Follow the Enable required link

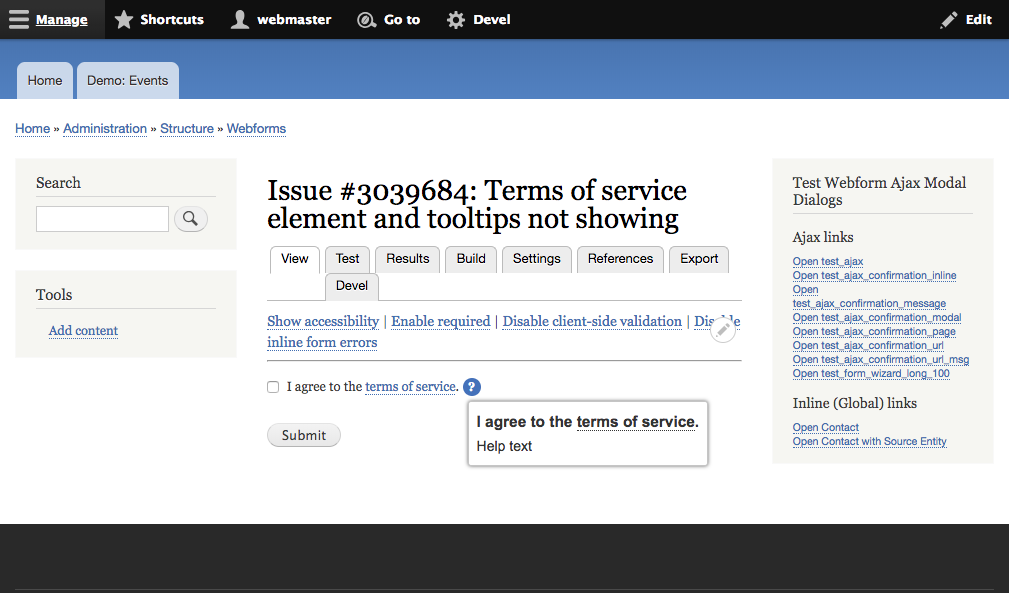coord(441,321)
